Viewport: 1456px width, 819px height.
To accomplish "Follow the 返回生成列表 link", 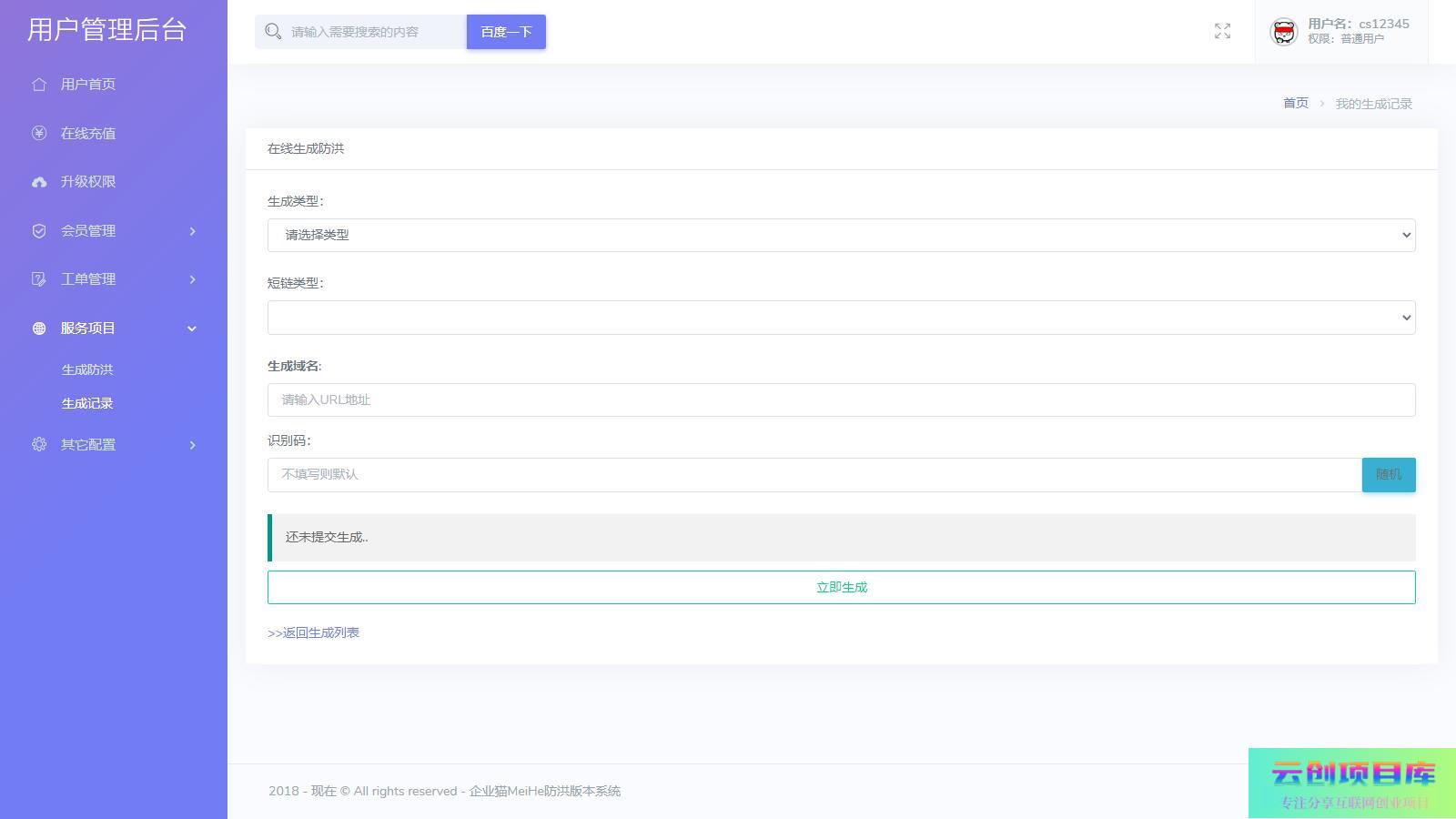I will (x=314, y=633).
